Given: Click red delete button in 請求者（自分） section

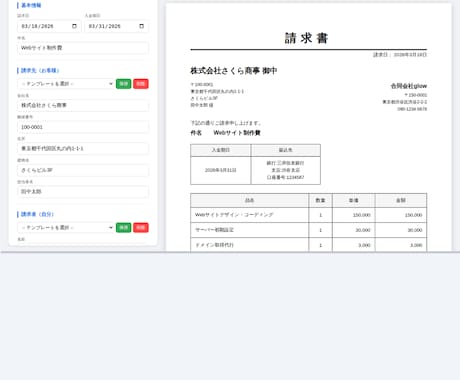Looking at the screenshot, I should pyautogui.click(x=141, y=227).
